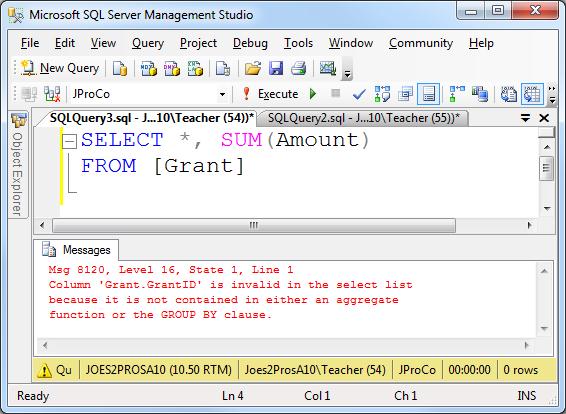Open the View menu

tap(103, 43)
